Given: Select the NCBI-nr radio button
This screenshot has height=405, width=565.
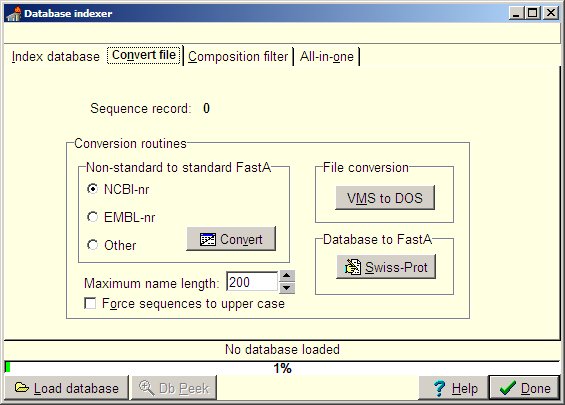Looking at the screenshot, I should tap(93, 189).
